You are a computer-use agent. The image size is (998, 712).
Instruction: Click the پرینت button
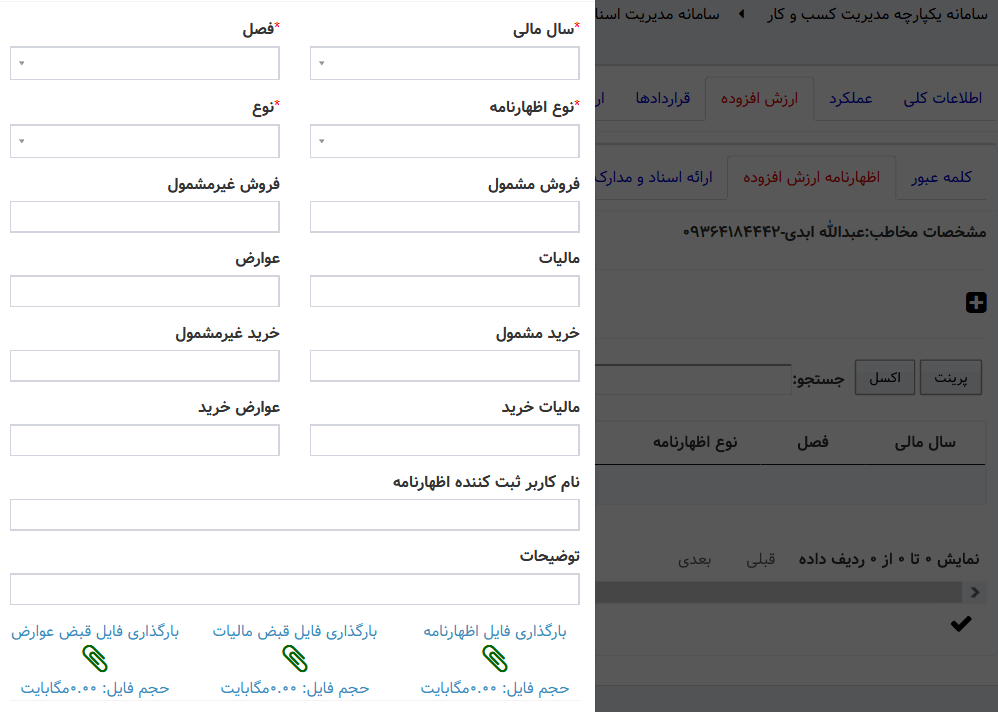click(x=950, y=377)
